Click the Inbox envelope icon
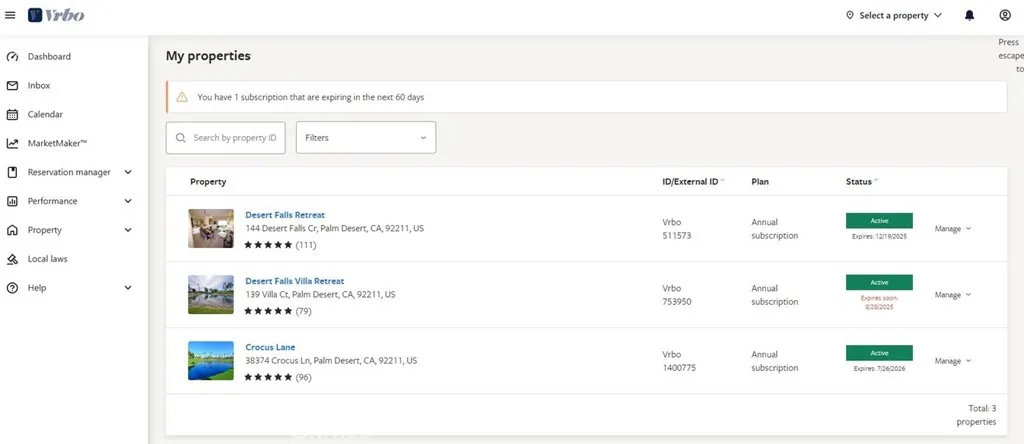1024x444 pixels. (13, 86)
